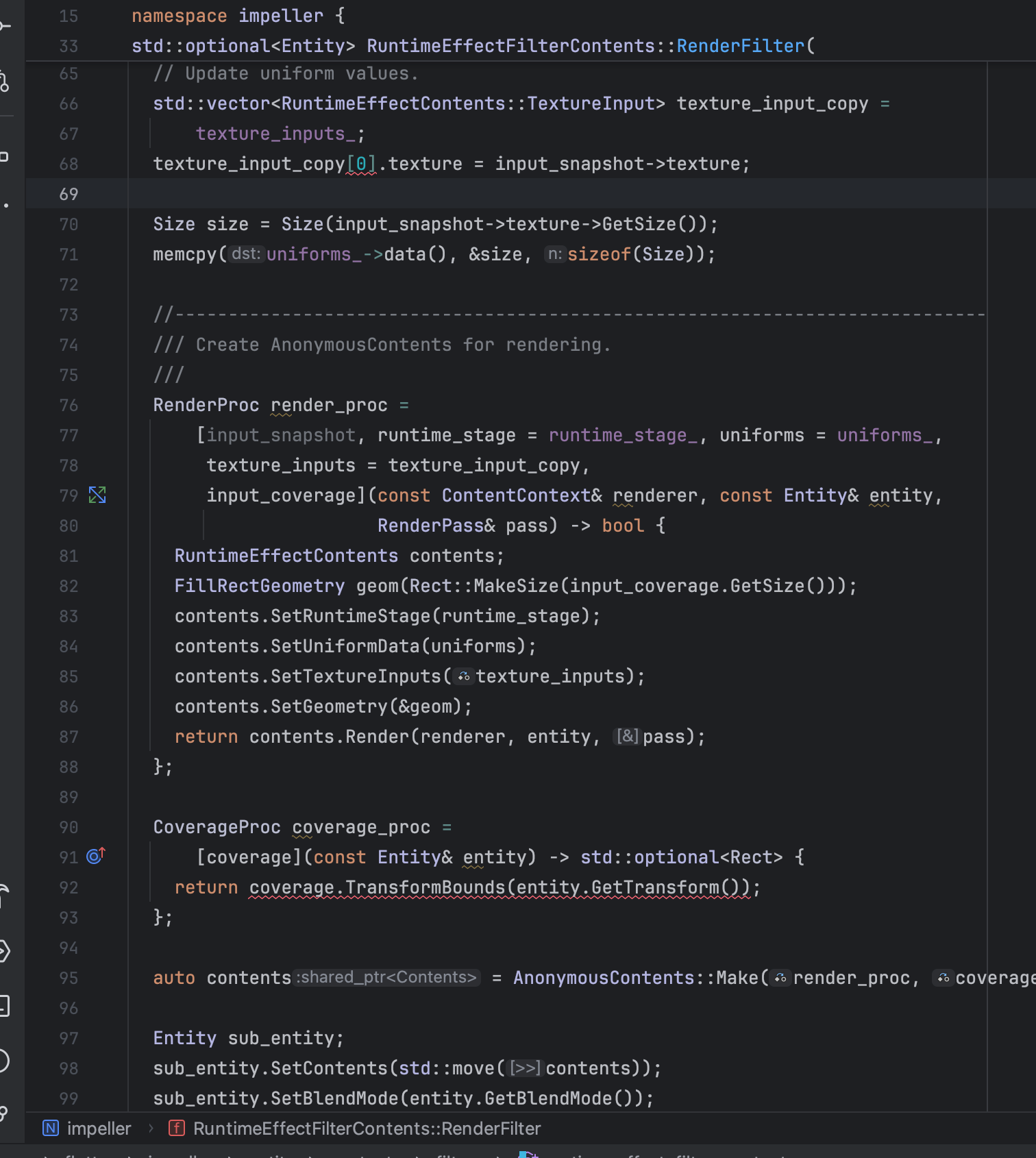Click SetUniformData on line 84
1036x1158 pixels.
[345, 646]
